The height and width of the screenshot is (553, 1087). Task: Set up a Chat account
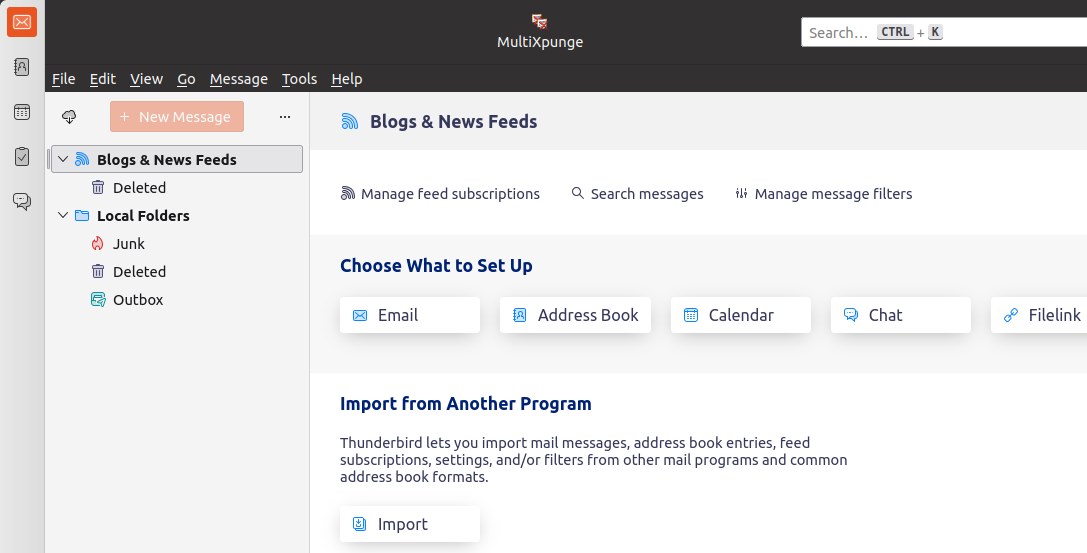tap(901, 315)
